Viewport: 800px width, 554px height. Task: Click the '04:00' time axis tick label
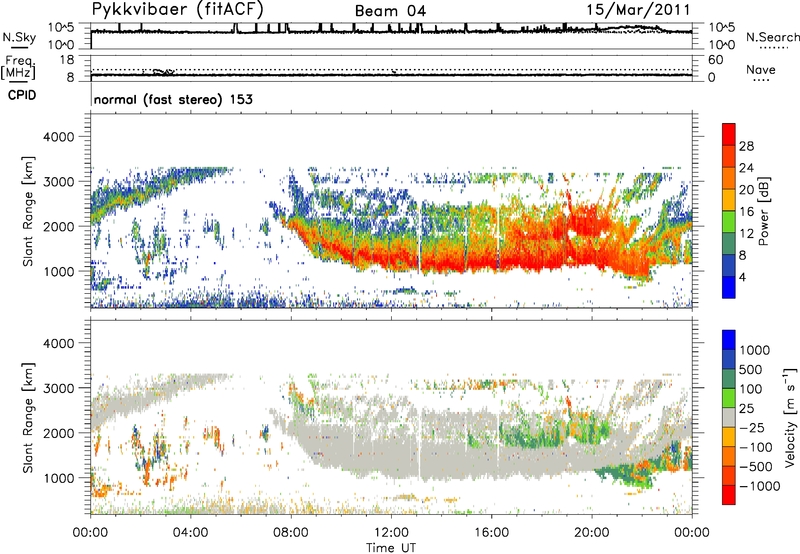click(x=190, y=533)
